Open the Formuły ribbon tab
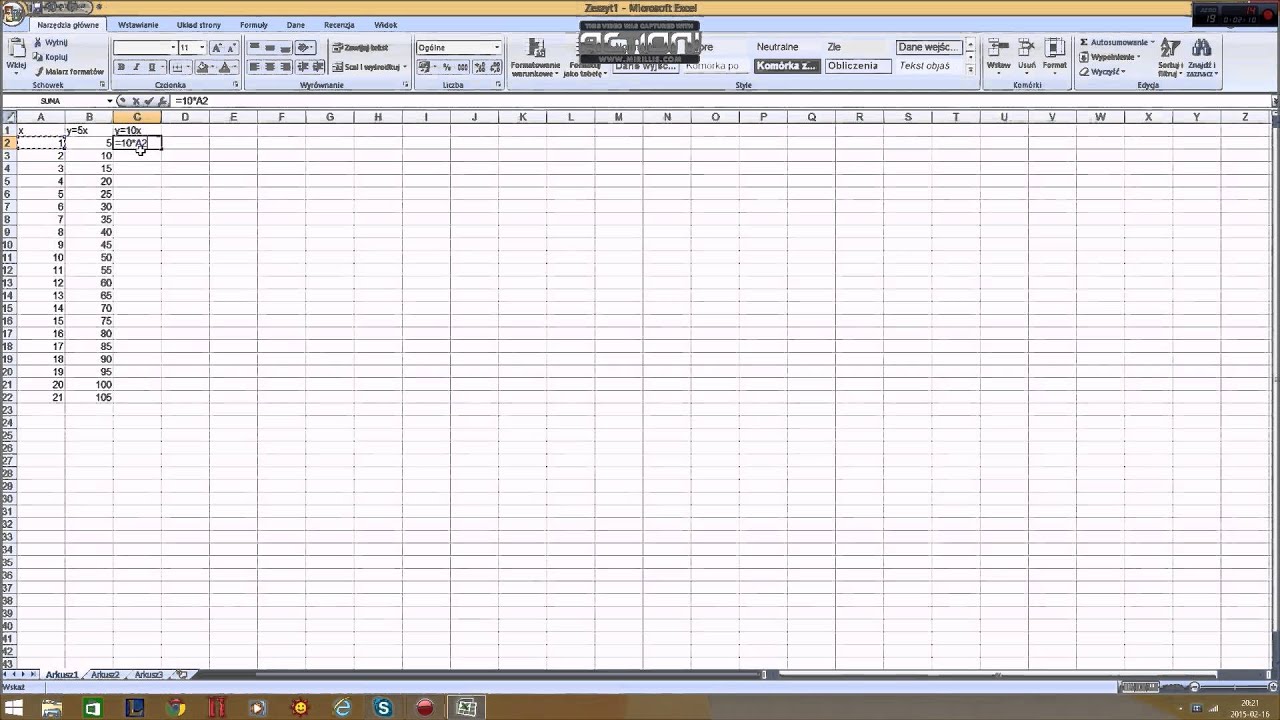 [254, 25]
